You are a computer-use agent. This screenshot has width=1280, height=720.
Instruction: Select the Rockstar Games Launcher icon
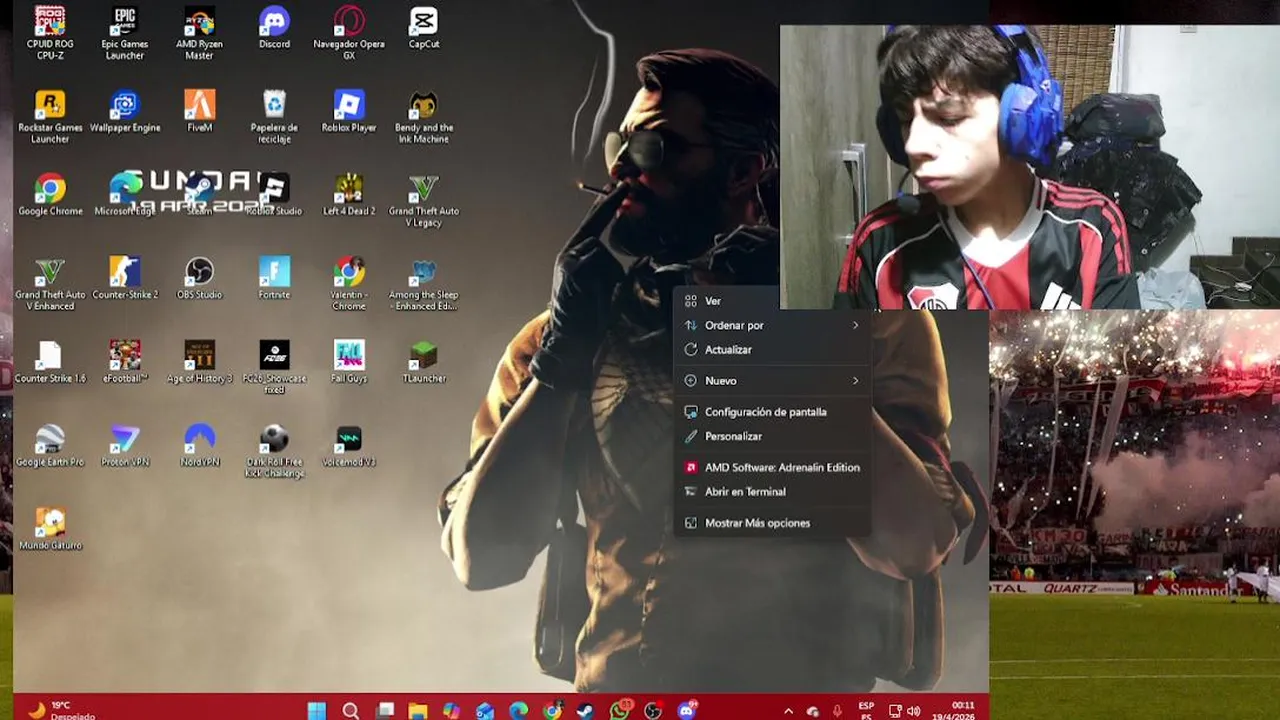pyautogui.click(x=50, y=117)
